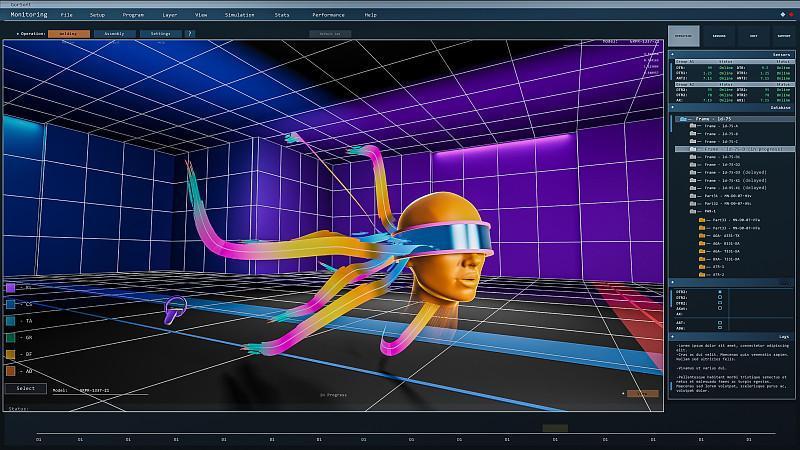Click orange folder icon beside ATR-2
800x450 pixels.
pos(702,274)
